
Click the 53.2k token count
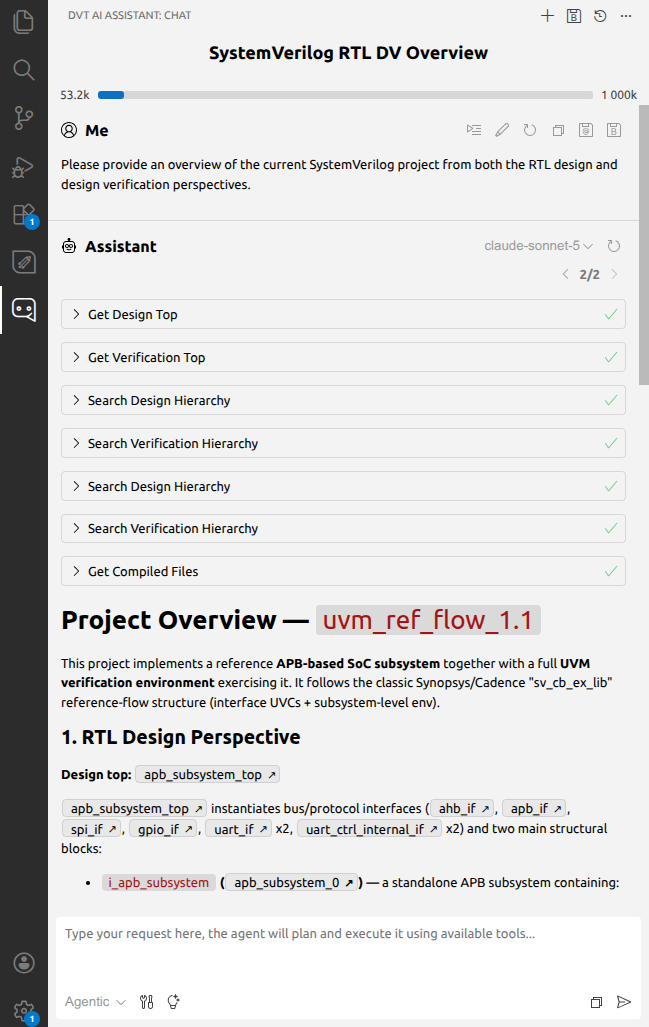[x=75, y=95]
